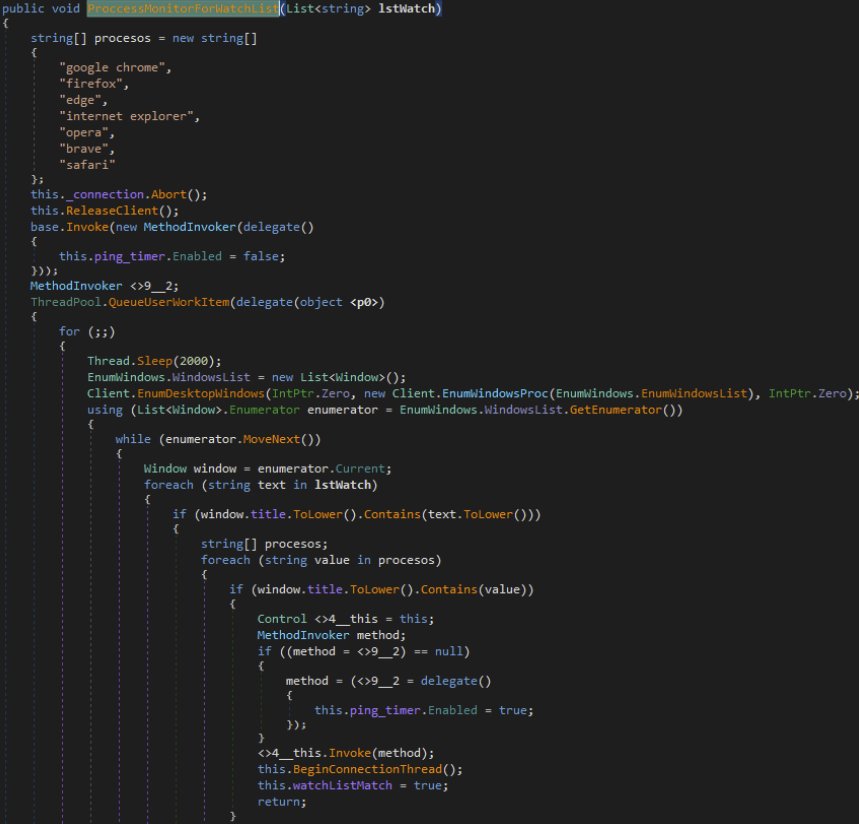Viewport: 859px width, 824px height.
Task: Click 'Control <>4__this = this;' line
Action: pos(345,619)
